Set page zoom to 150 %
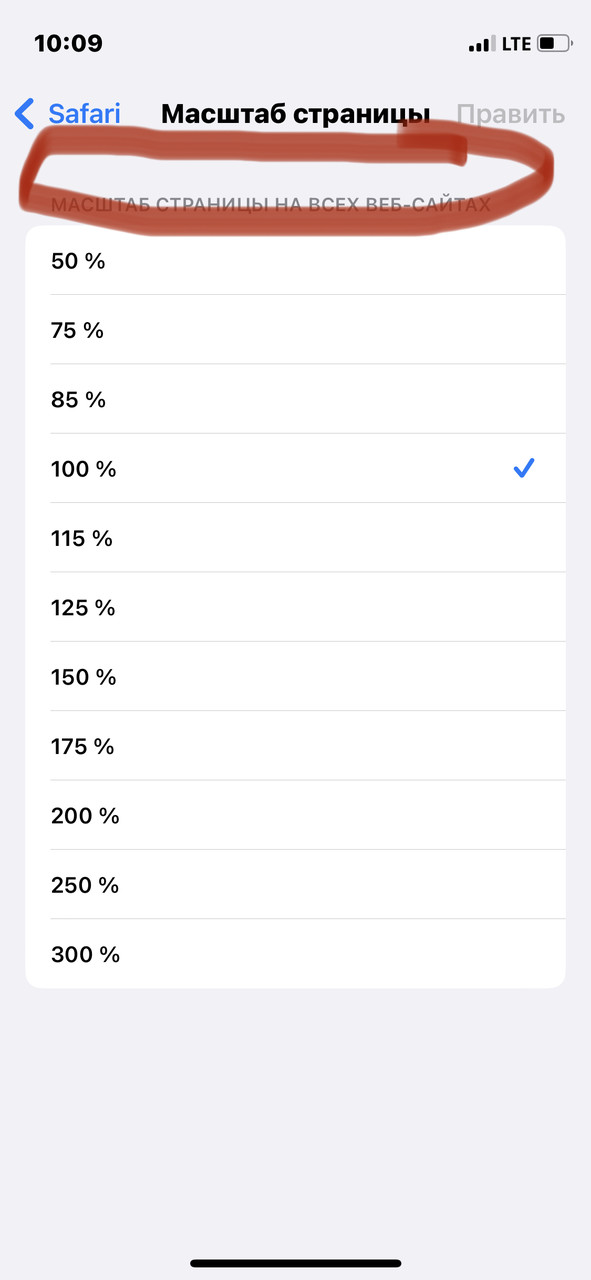 coord(295,677)
